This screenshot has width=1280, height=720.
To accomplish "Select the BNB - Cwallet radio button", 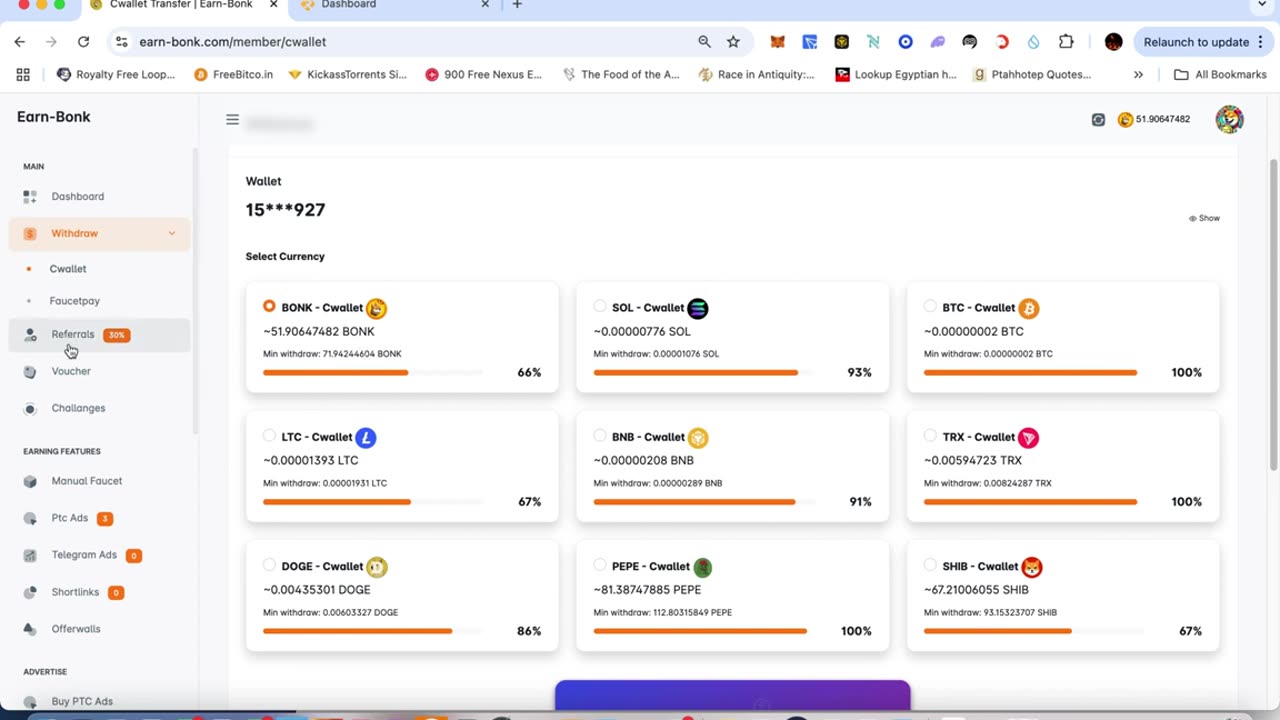I will coord(600,435).
